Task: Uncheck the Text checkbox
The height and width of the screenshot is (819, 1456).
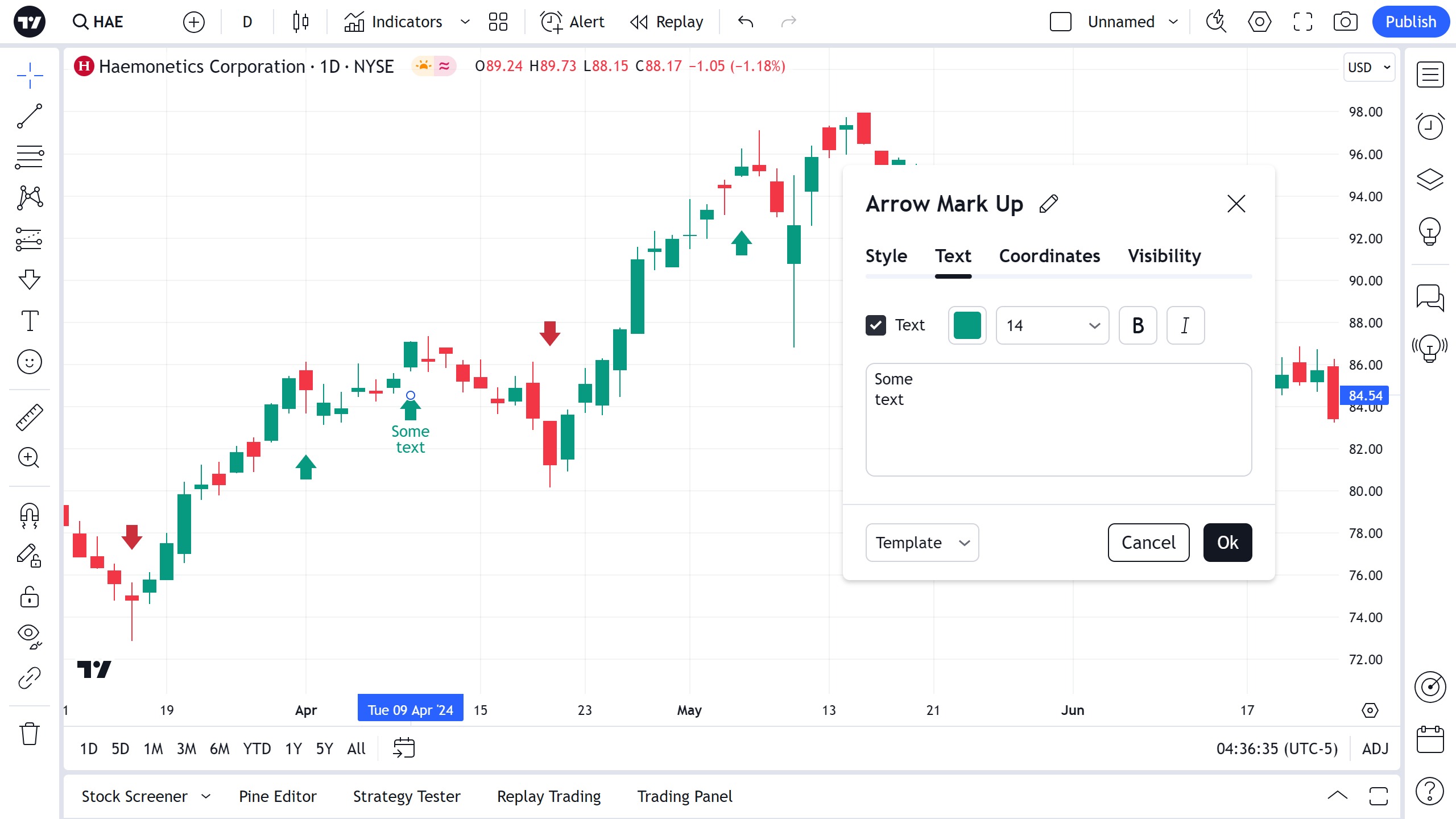Action: coord(876,325)
